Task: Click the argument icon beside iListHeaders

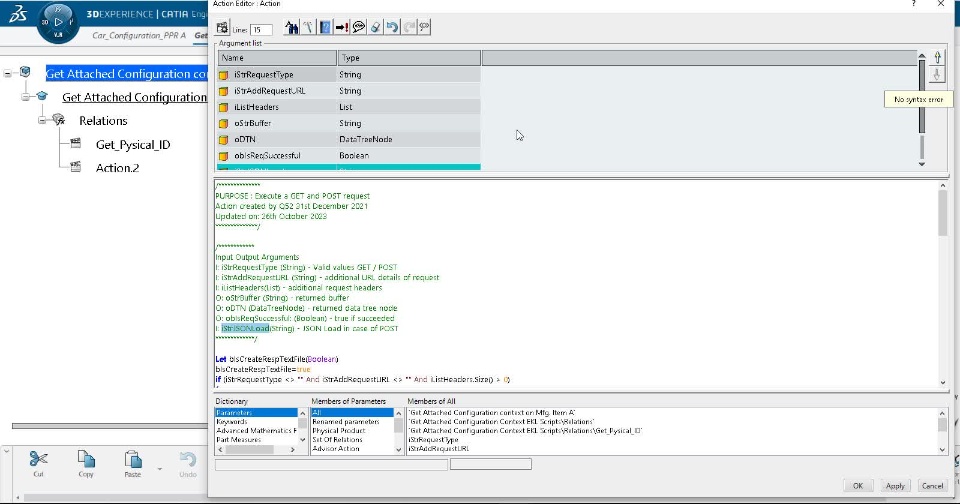Action: (223, 107)
